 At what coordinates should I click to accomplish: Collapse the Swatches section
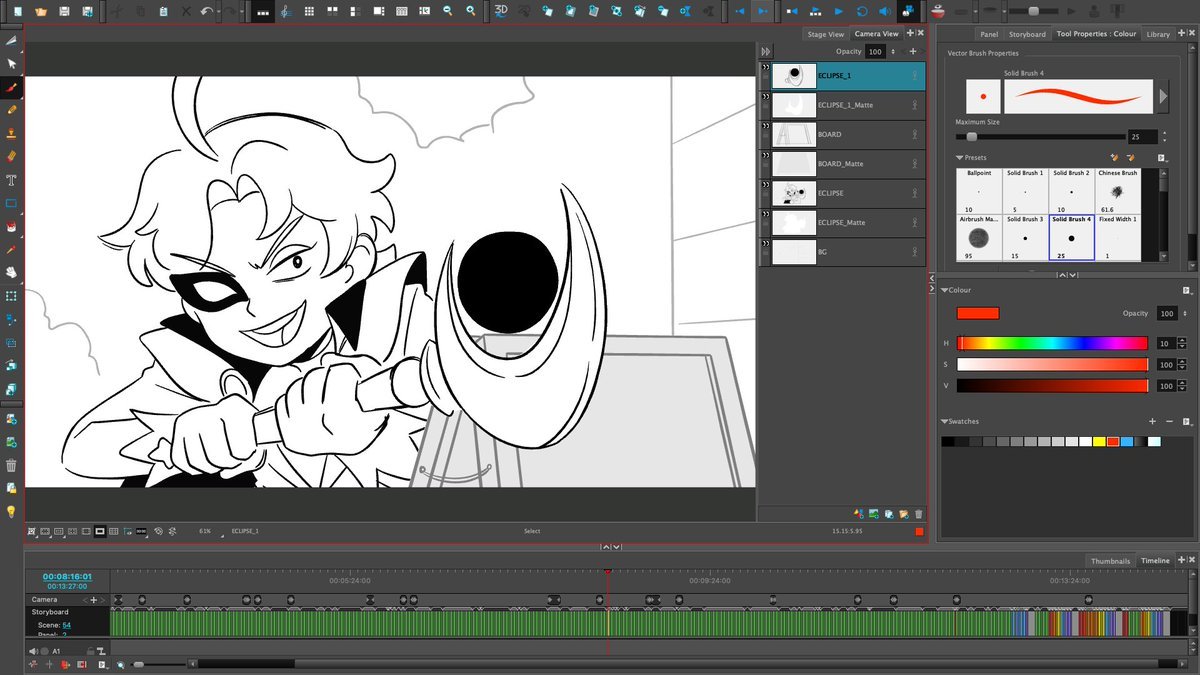coord(945,422)
